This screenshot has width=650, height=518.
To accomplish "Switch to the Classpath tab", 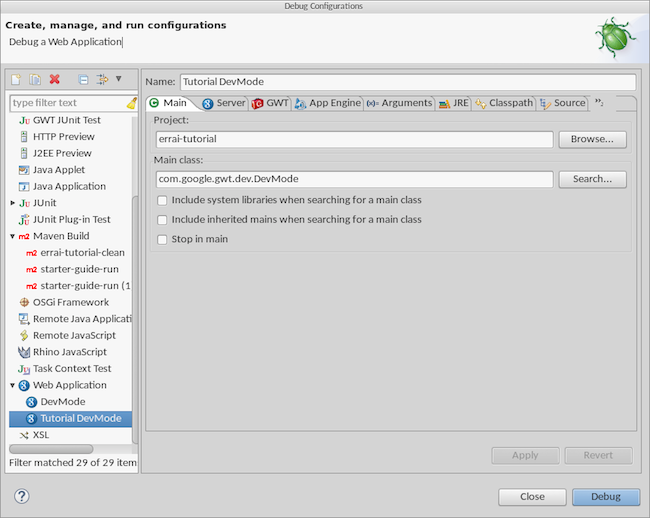I will pos(504,103).
